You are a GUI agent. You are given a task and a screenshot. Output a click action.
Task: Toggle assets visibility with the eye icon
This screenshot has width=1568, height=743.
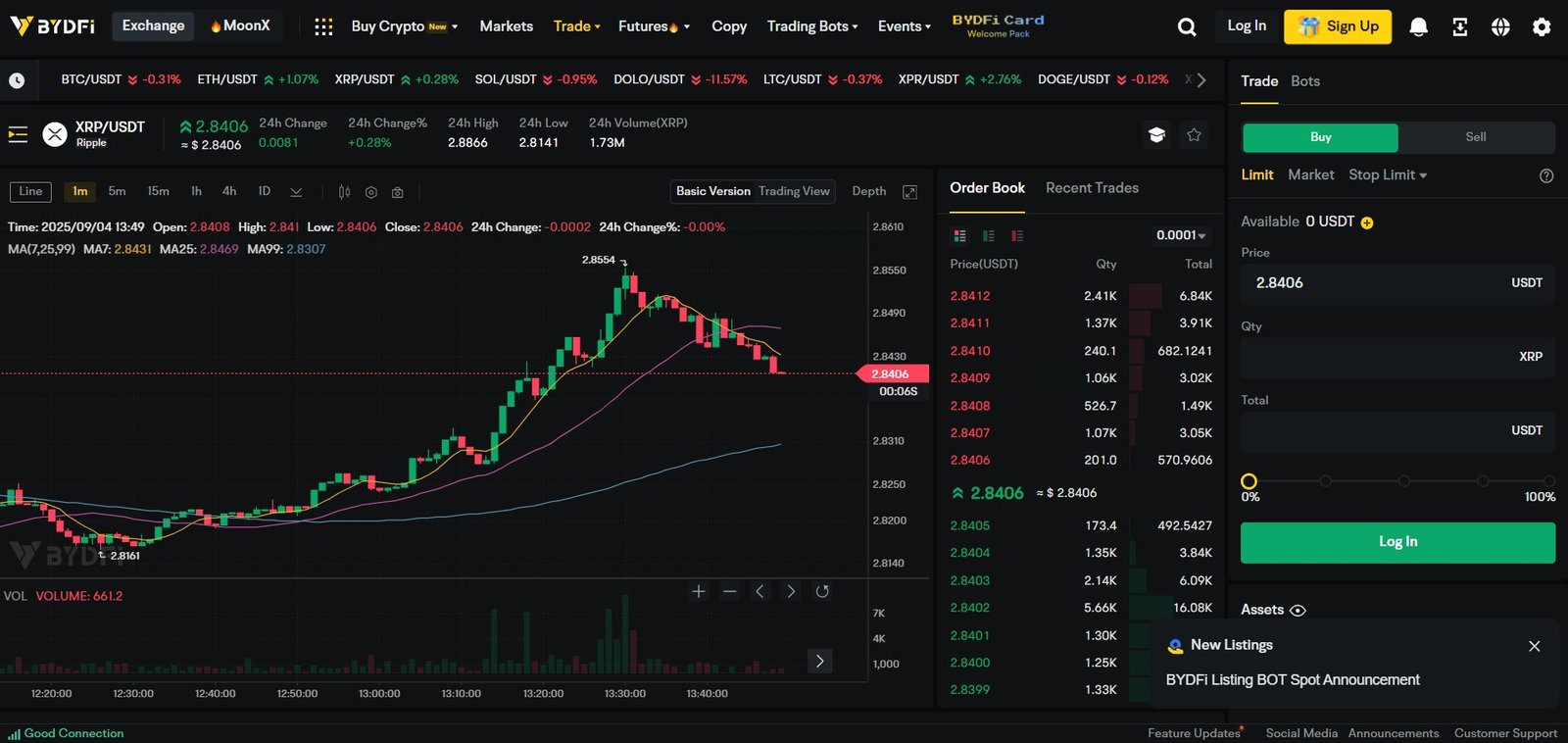click(x=1298, y=611)
